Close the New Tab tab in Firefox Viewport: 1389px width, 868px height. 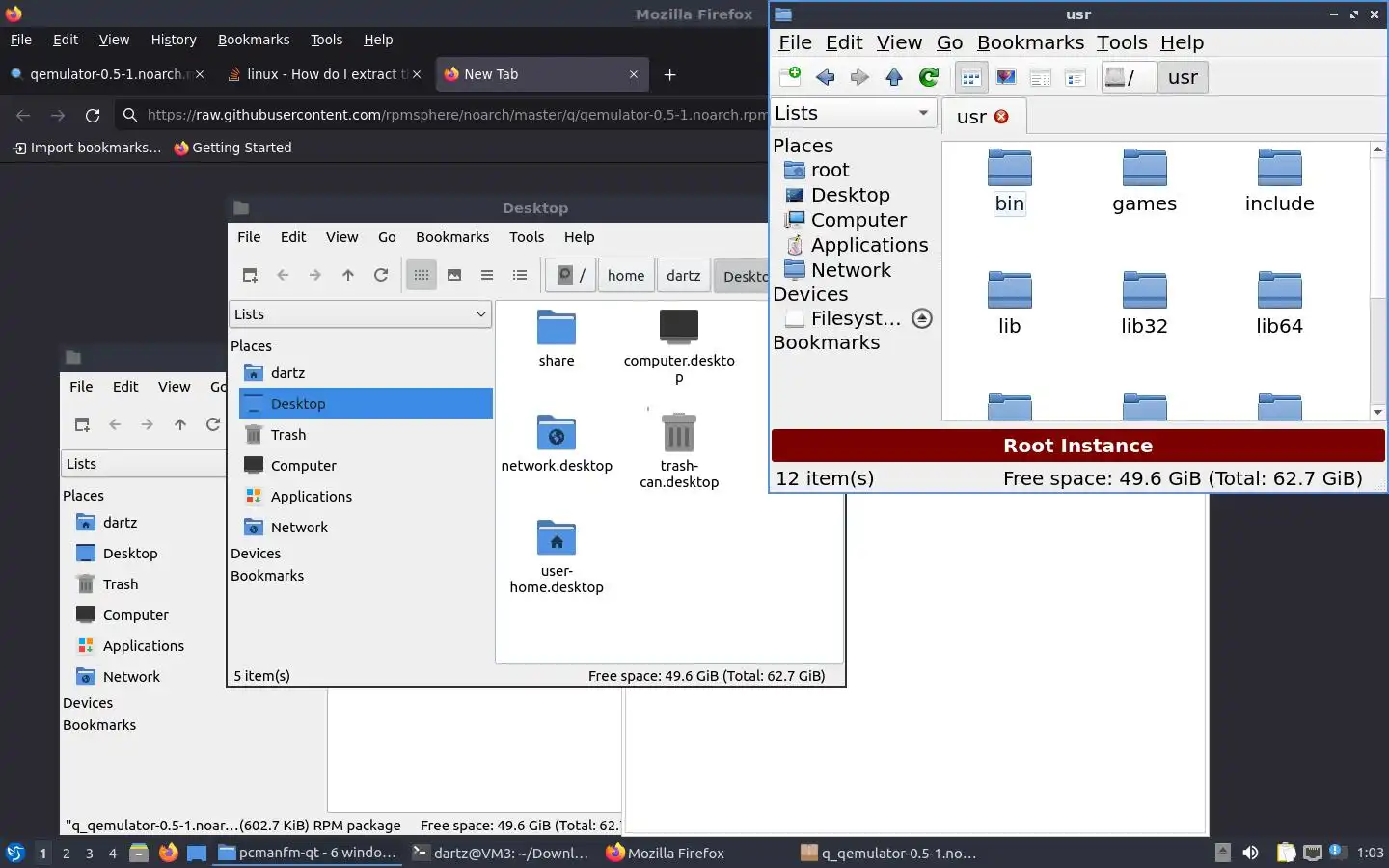coord(634,74)
